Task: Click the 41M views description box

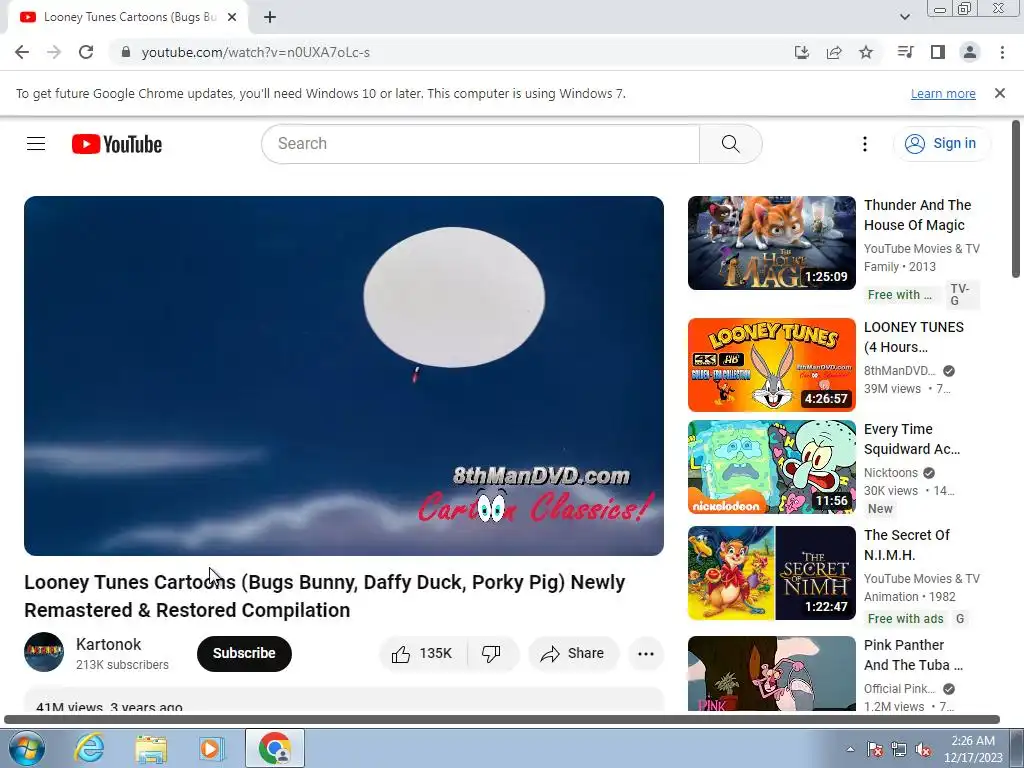Action: click(344, 699)
